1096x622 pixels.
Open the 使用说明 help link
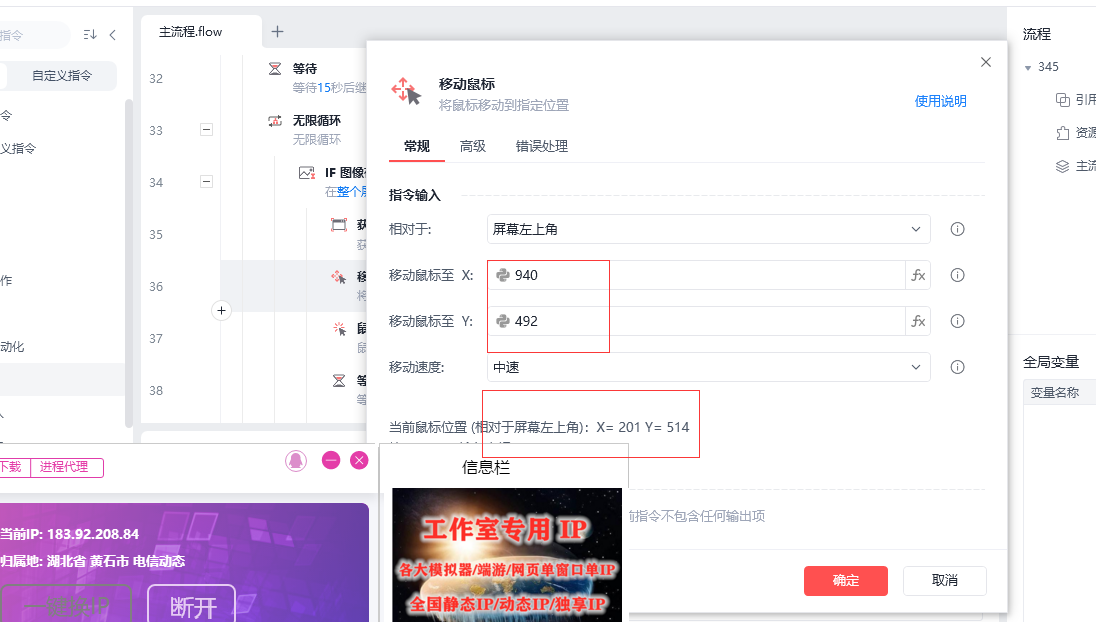click(x=940, y=101)
